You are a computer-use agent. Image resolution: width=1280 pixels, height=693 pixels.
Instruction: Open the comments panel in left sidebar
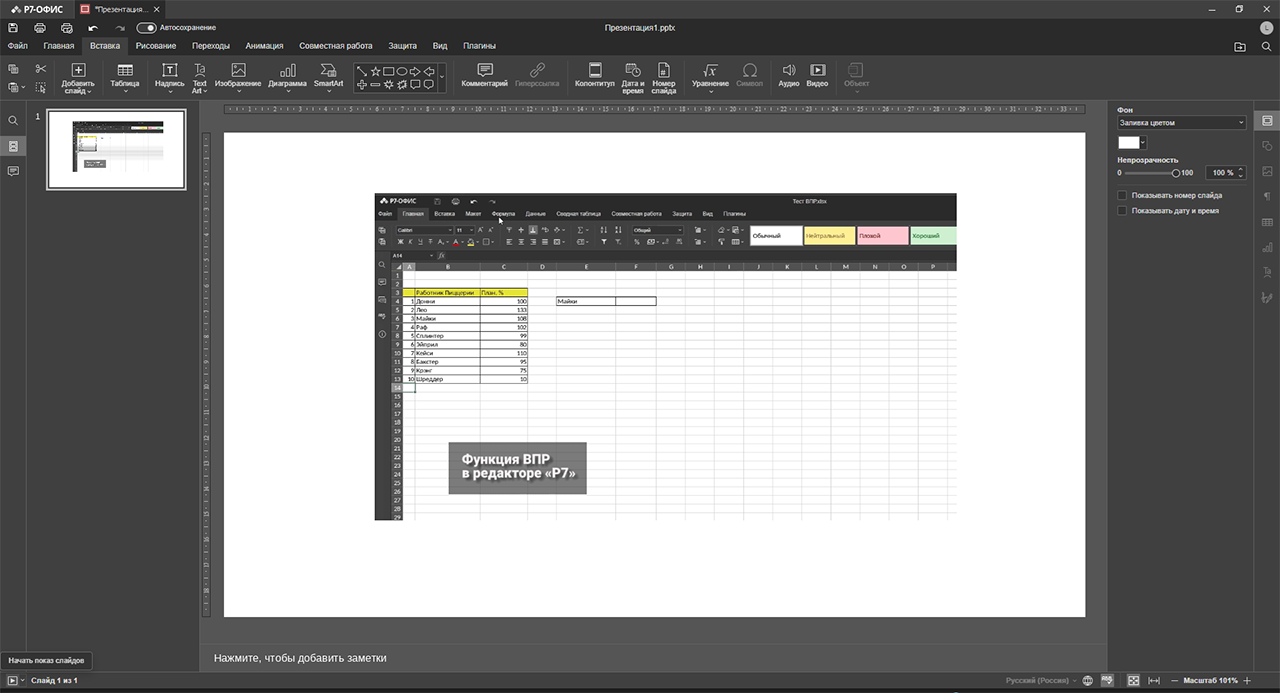13,171
